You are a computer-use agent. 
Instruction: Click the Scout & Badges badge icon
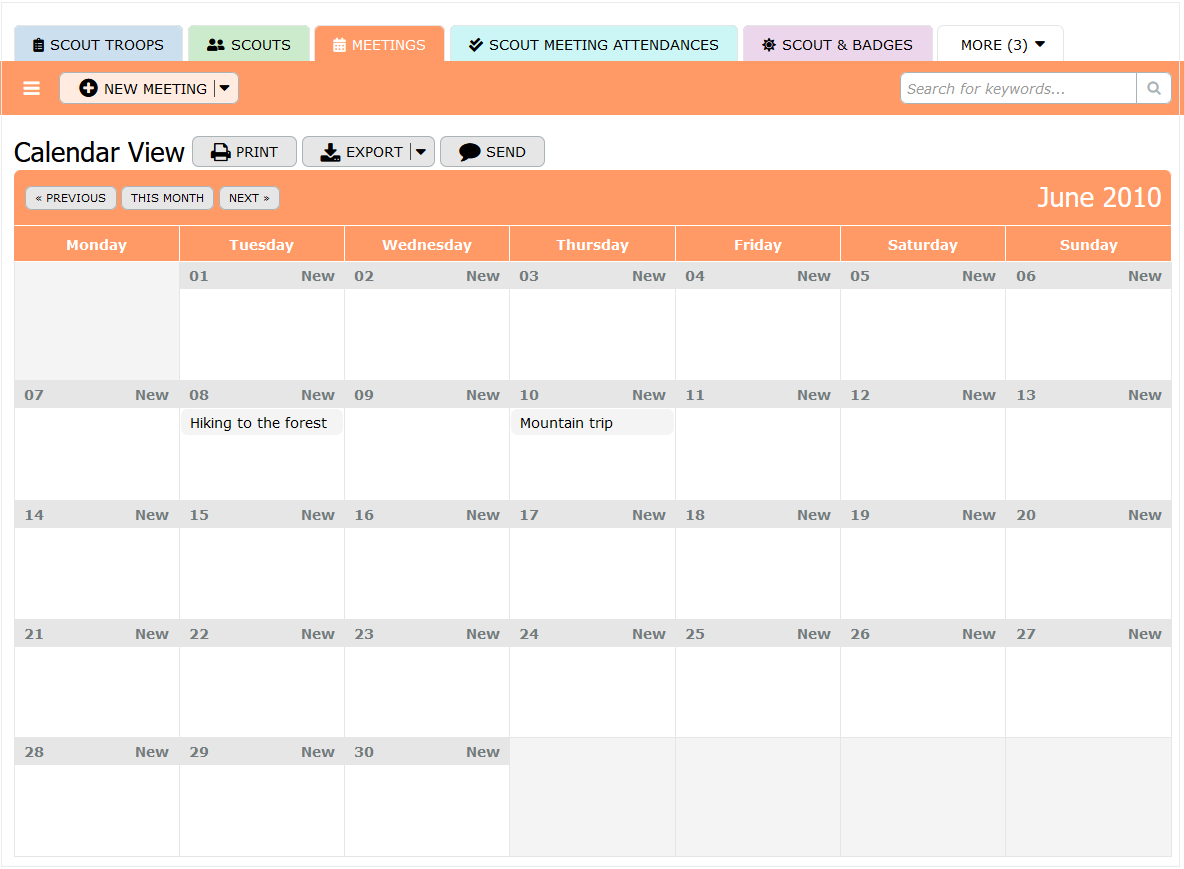coord(768,45)
